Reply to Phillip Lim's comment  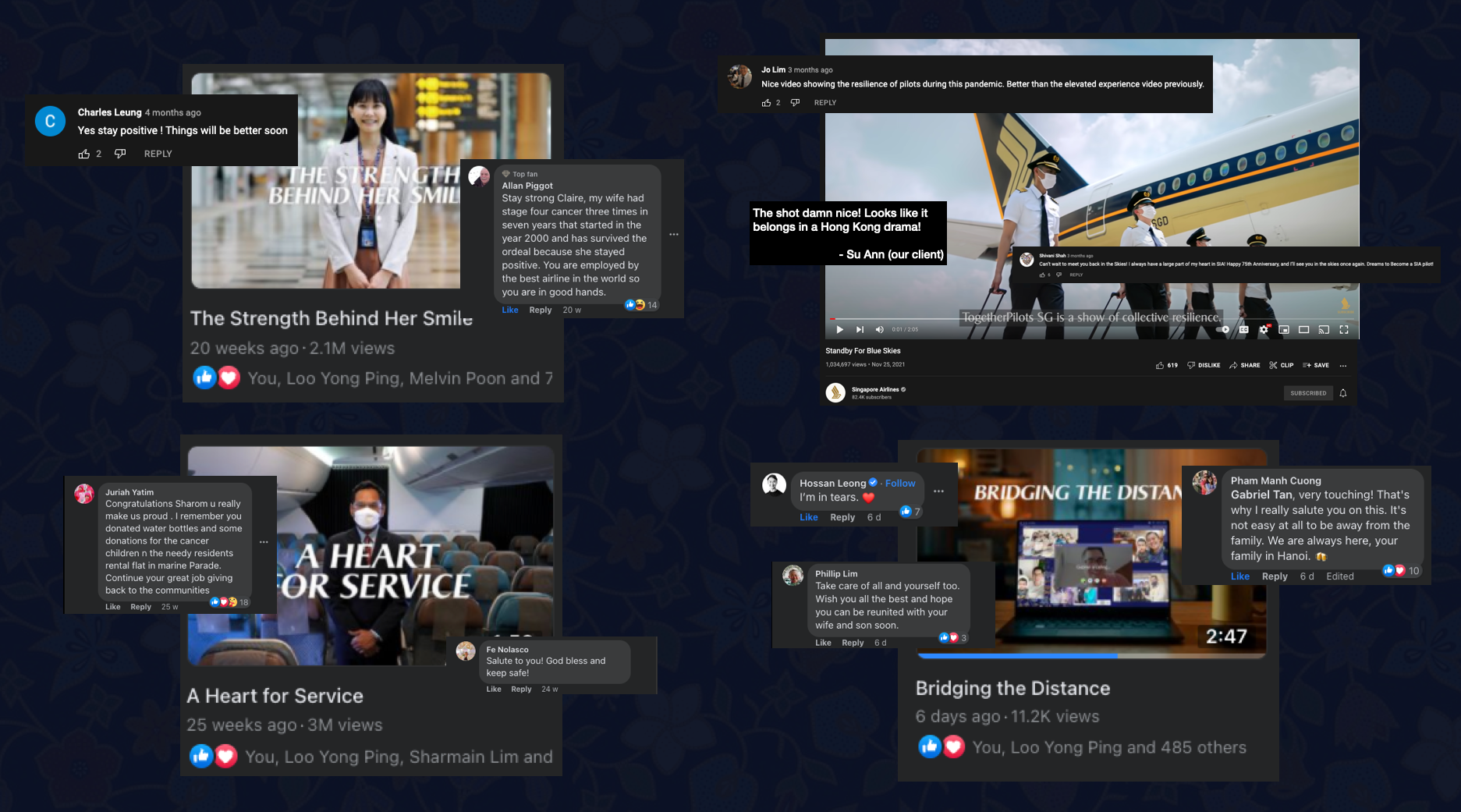point(853,644)
